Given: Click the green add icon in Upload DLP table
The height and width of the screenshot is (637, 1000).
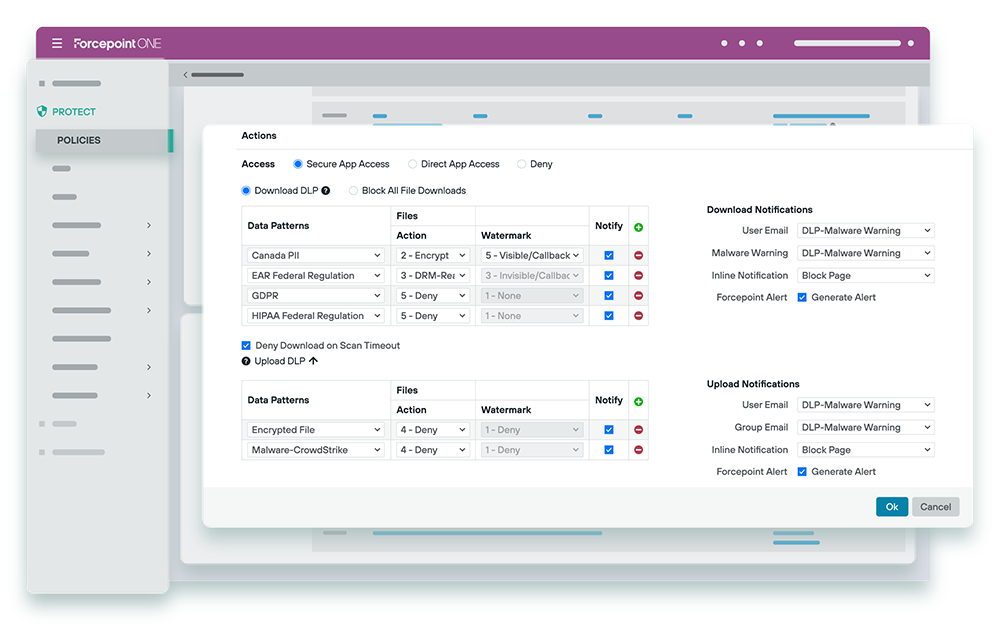Looking at the screenshot, I should 638,402.
